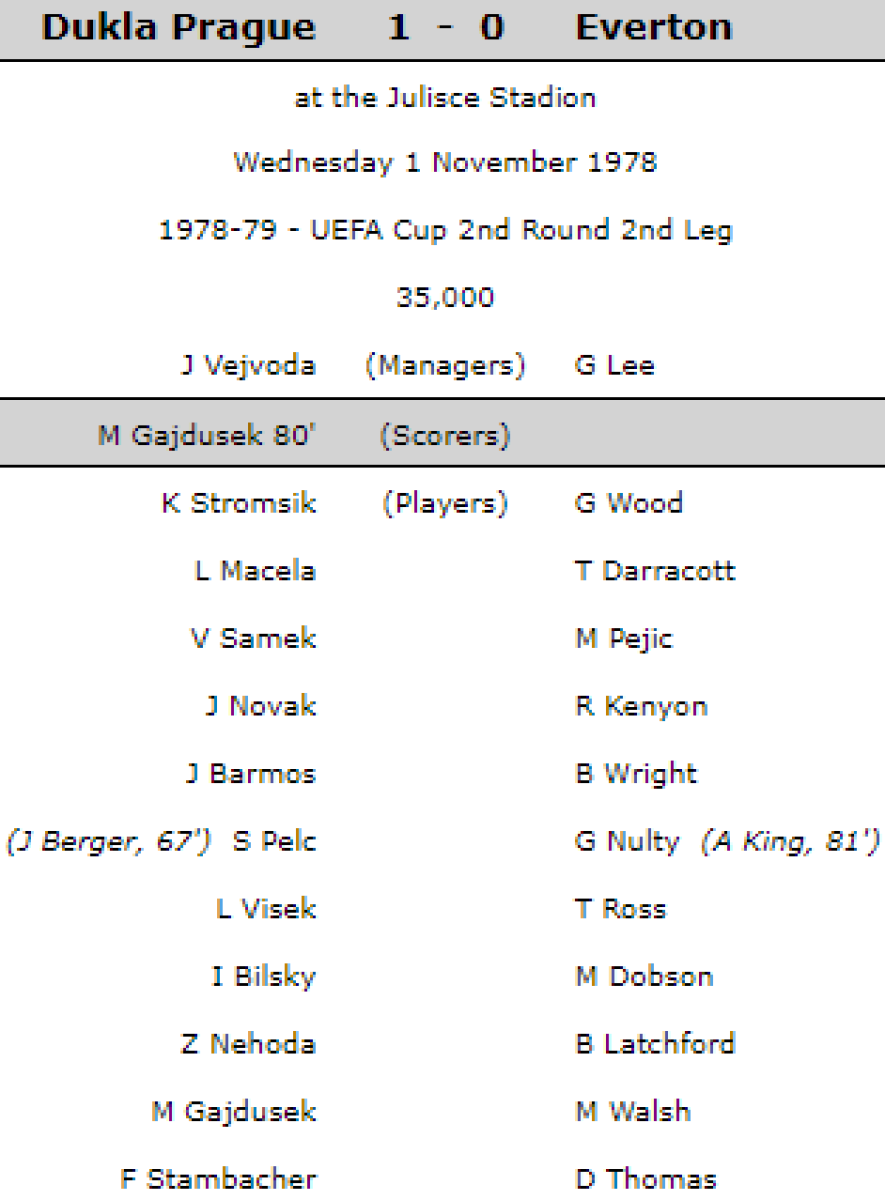885x1200 pixels.
Task: Click the Everton team name
Action: click(x=654, y=27)
